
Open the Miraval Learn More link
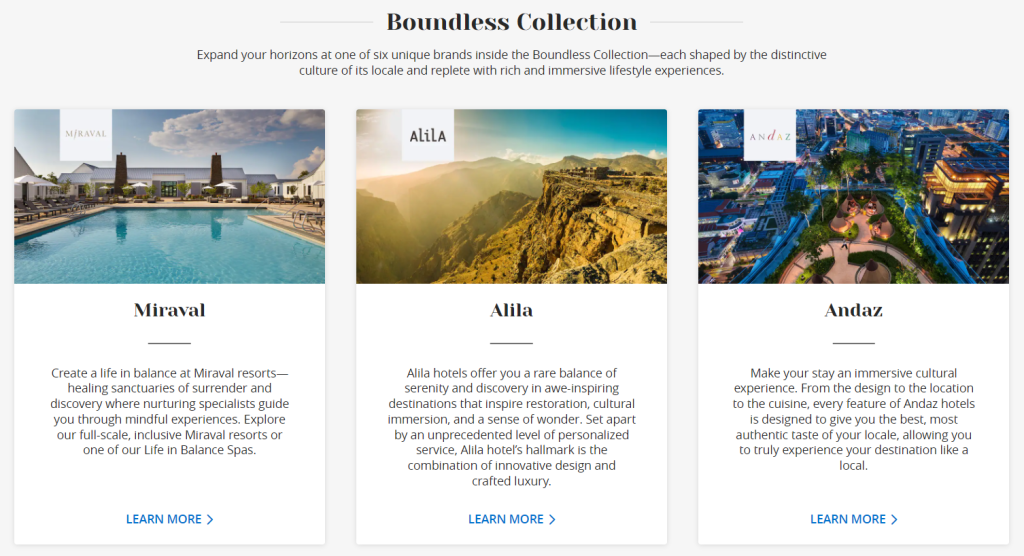164,519
